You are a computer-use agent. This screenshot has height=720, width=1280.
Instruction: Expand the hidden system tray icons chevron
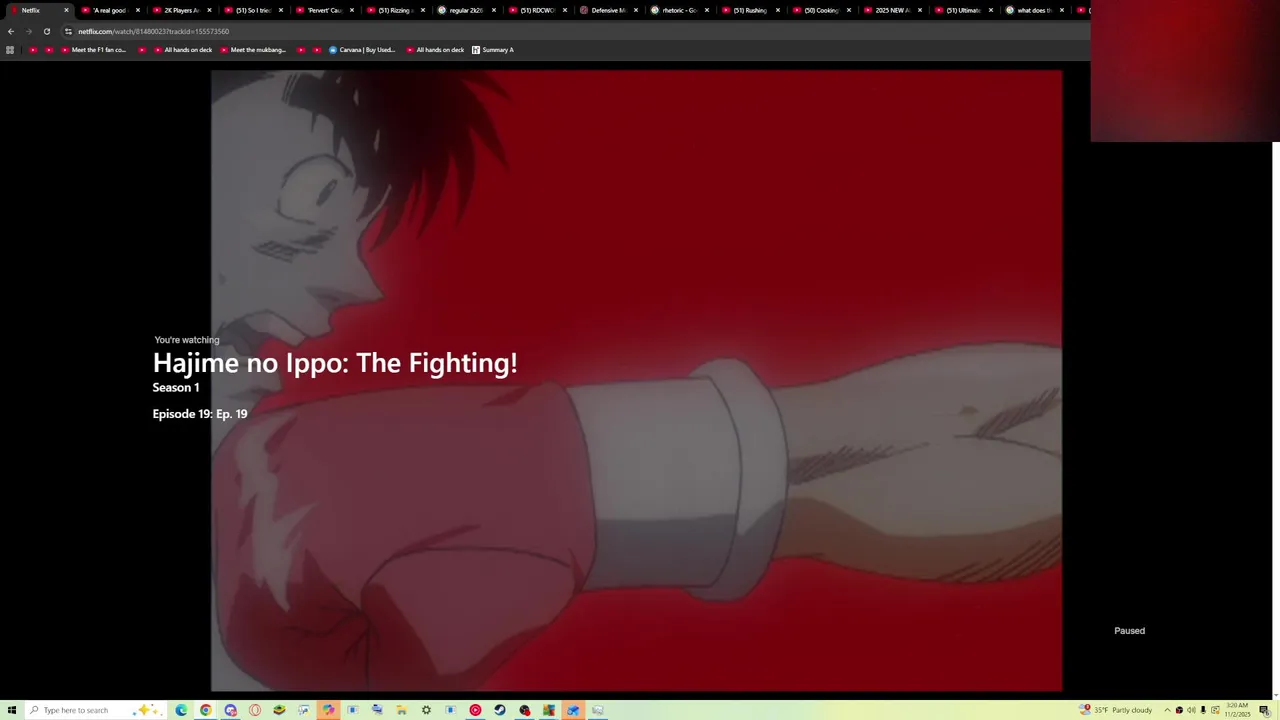coord(1166,710)
